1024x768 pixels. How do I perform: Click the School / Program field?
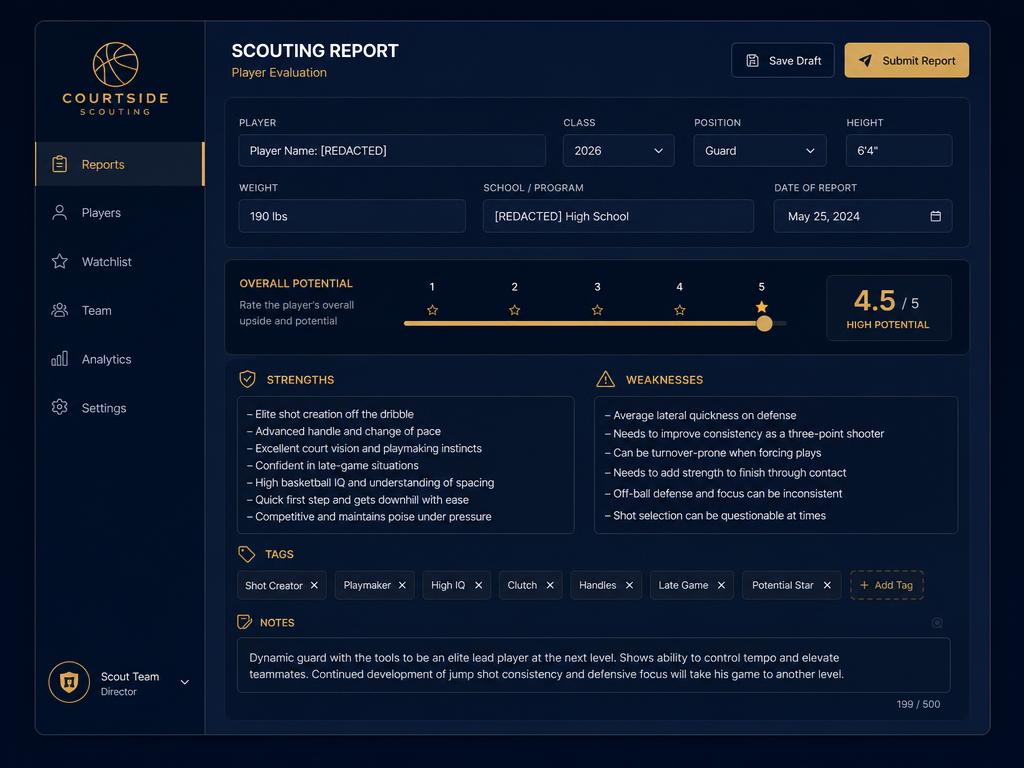coord(618,216)
